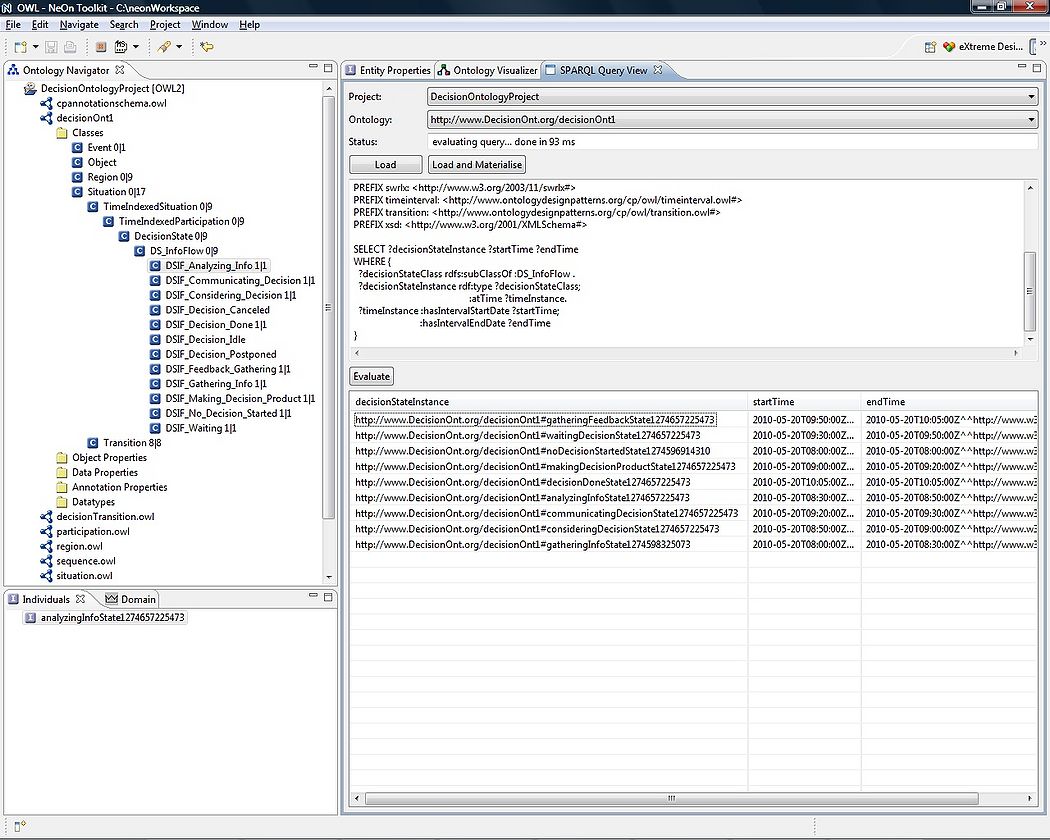Minimize the Ontology Navigator panel
The height and width of the screenshot is (840, 1050).
coord(313,67)
